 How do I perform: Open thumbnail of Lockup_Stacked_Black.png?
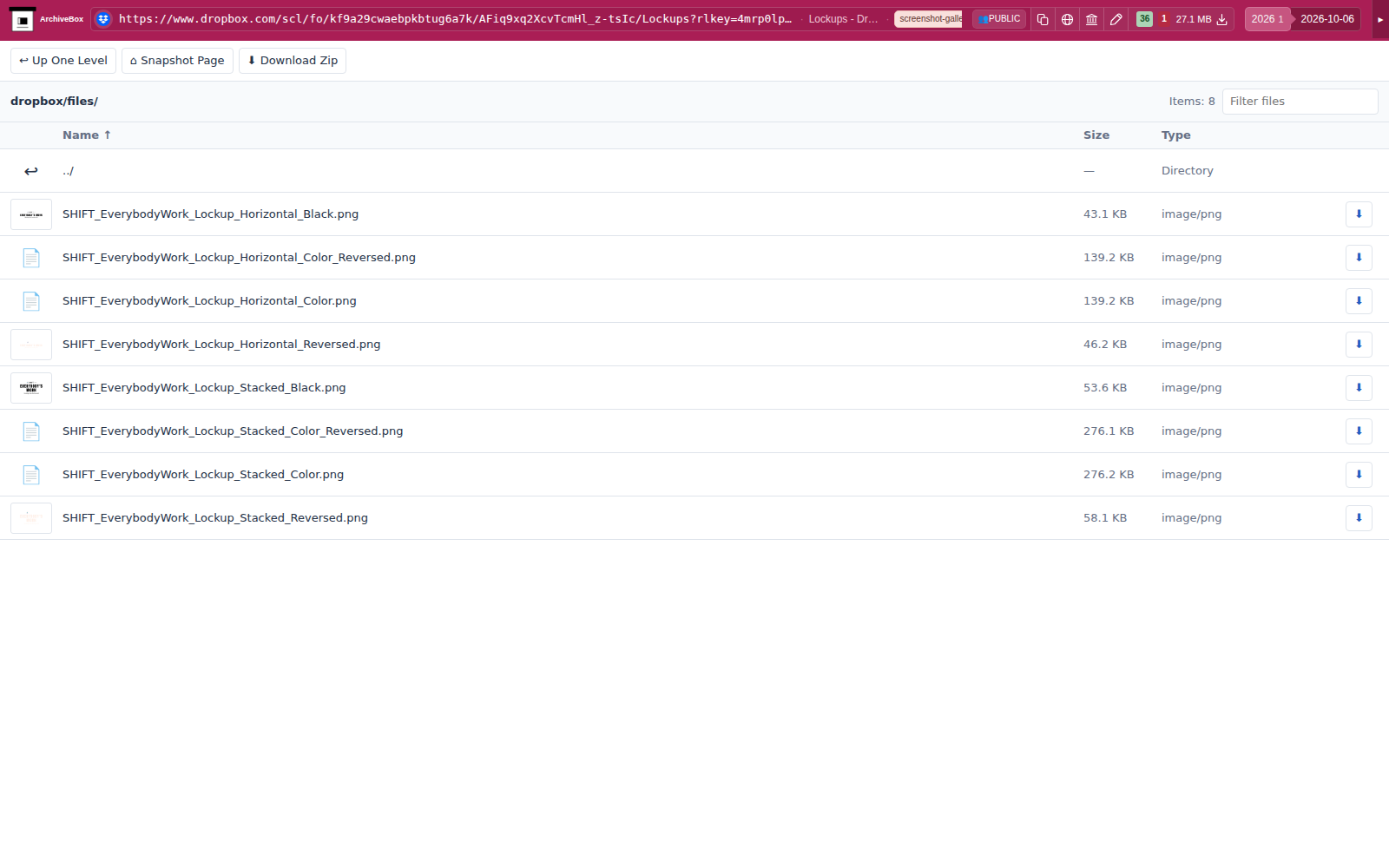coord(31,388)
